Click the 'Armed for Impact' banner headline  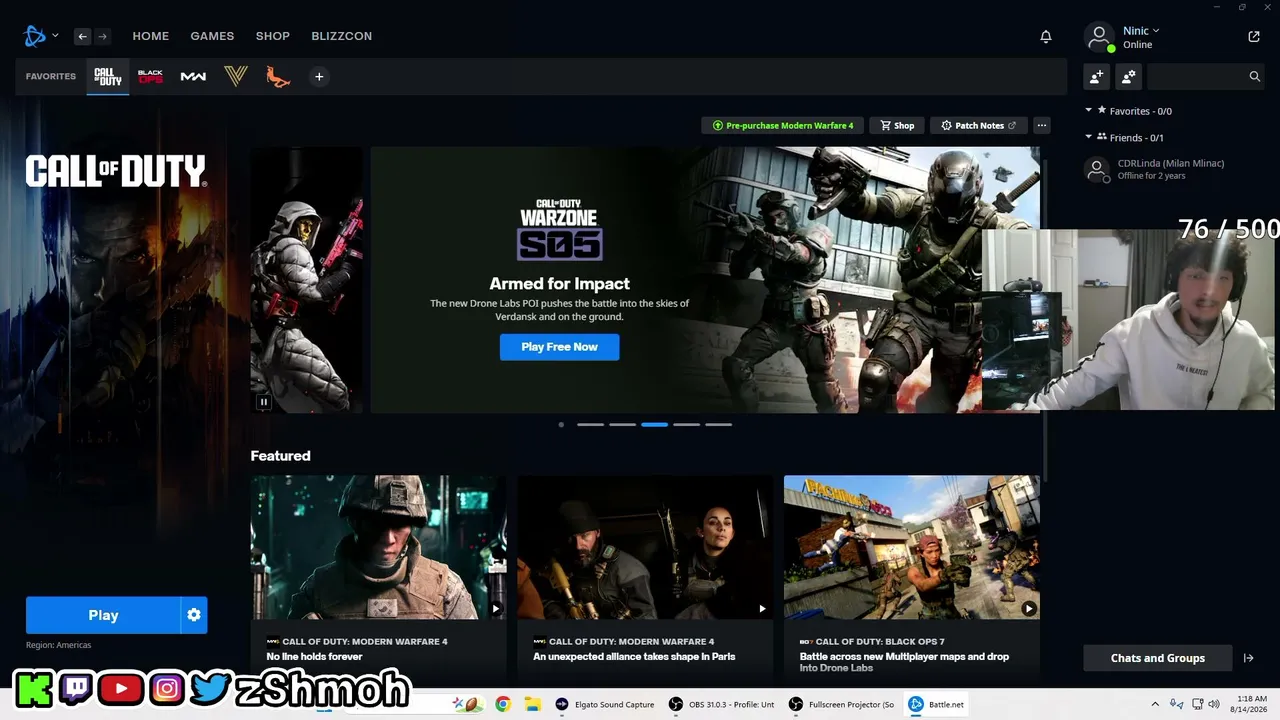560,284
